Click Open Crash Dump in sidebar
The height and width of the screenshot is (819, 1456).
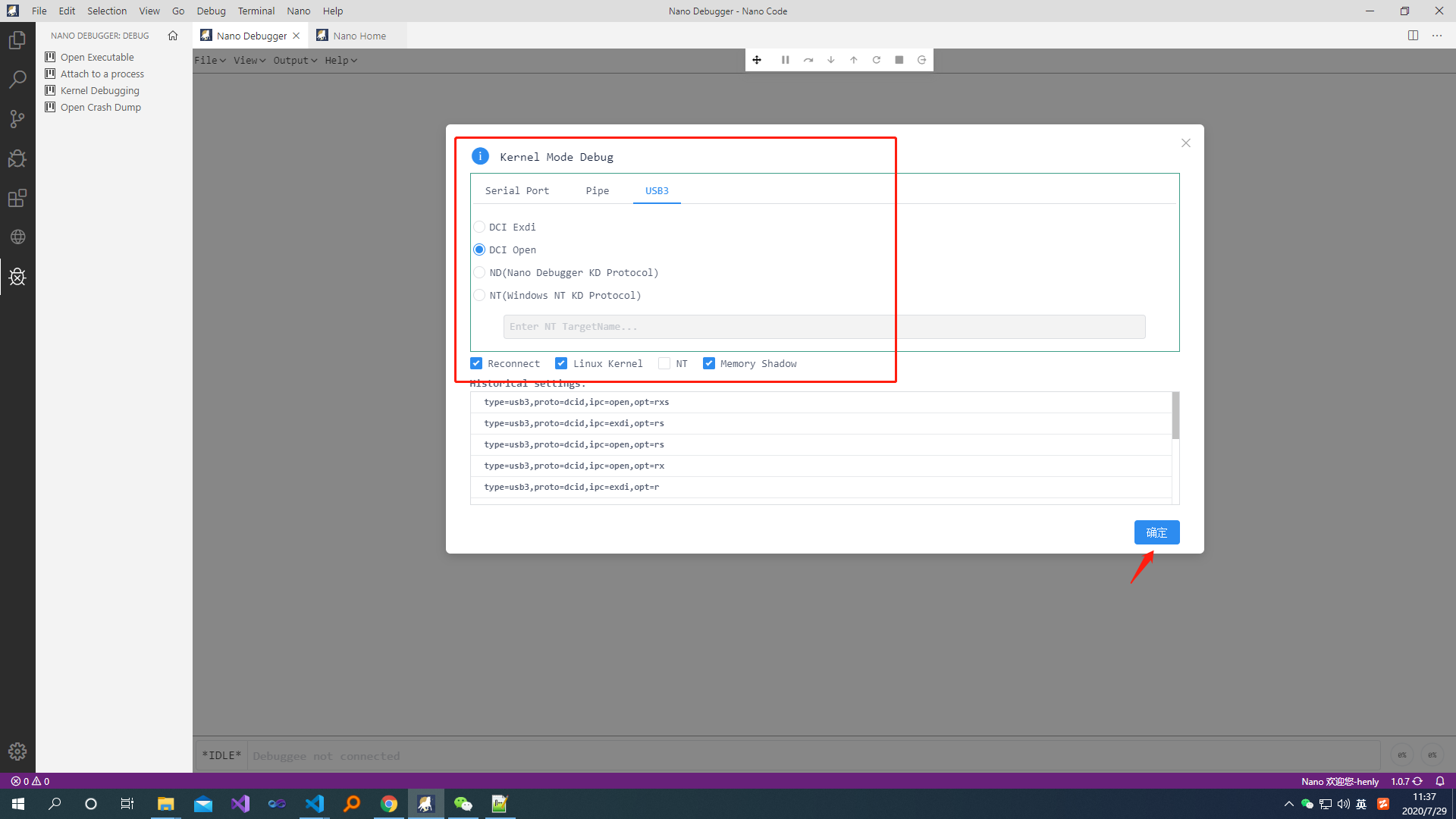[x=101, y=107]
